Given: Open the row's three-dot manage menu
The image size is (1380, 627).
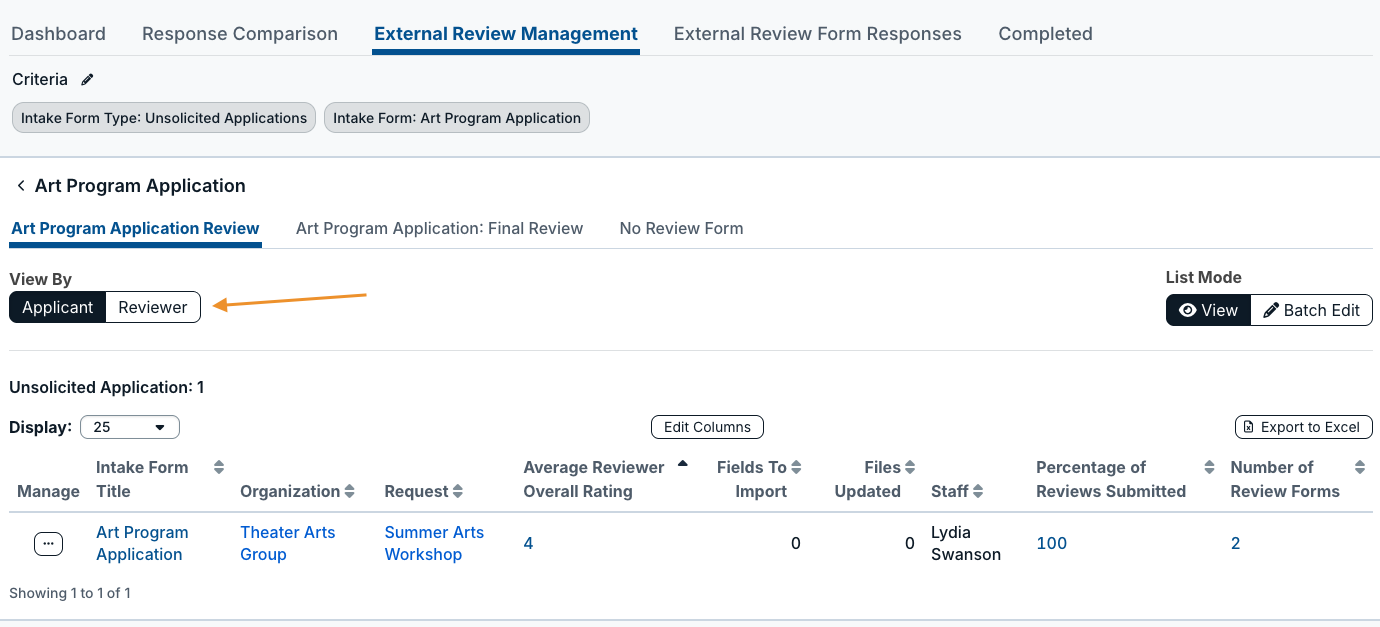Looking at the screenshot, I should tap(48, 543).
